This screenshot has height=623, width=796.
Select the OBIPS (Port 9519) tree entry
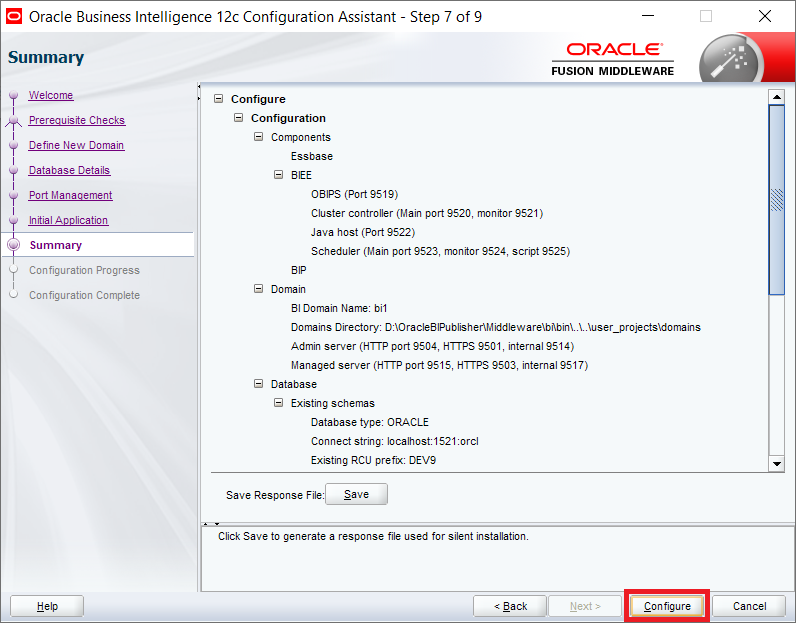coord(354,194)
